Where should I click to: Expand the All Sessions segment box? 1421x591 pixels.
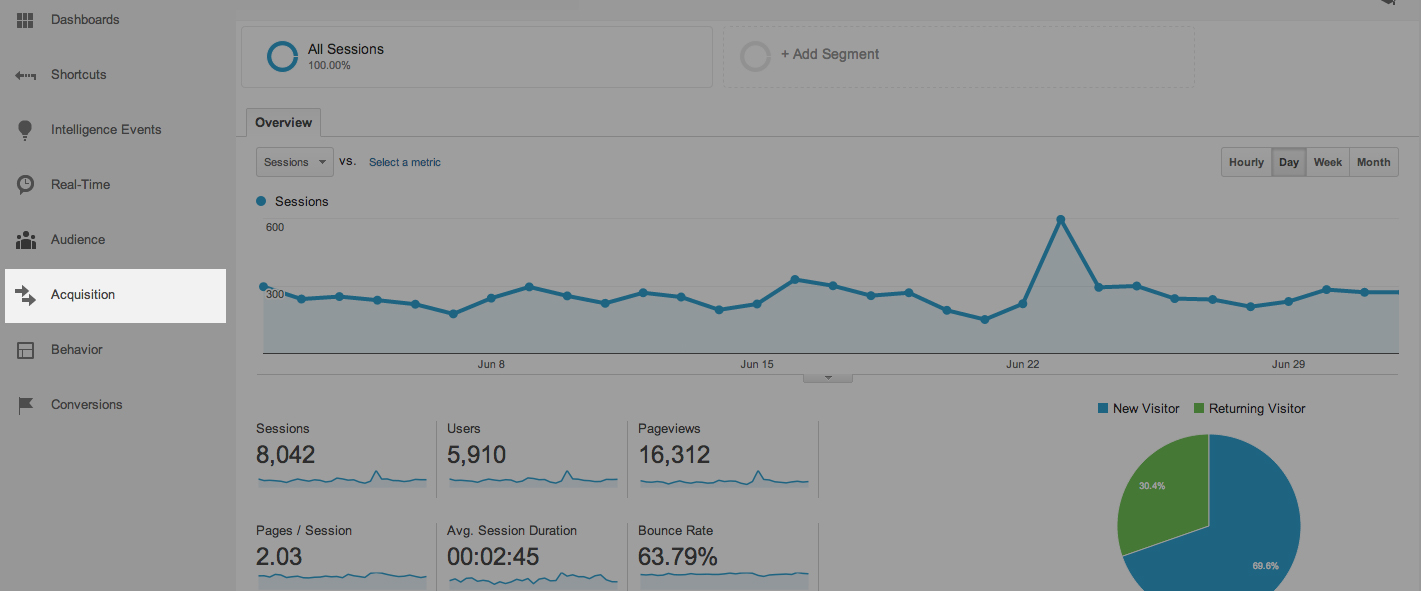point(477,57)
